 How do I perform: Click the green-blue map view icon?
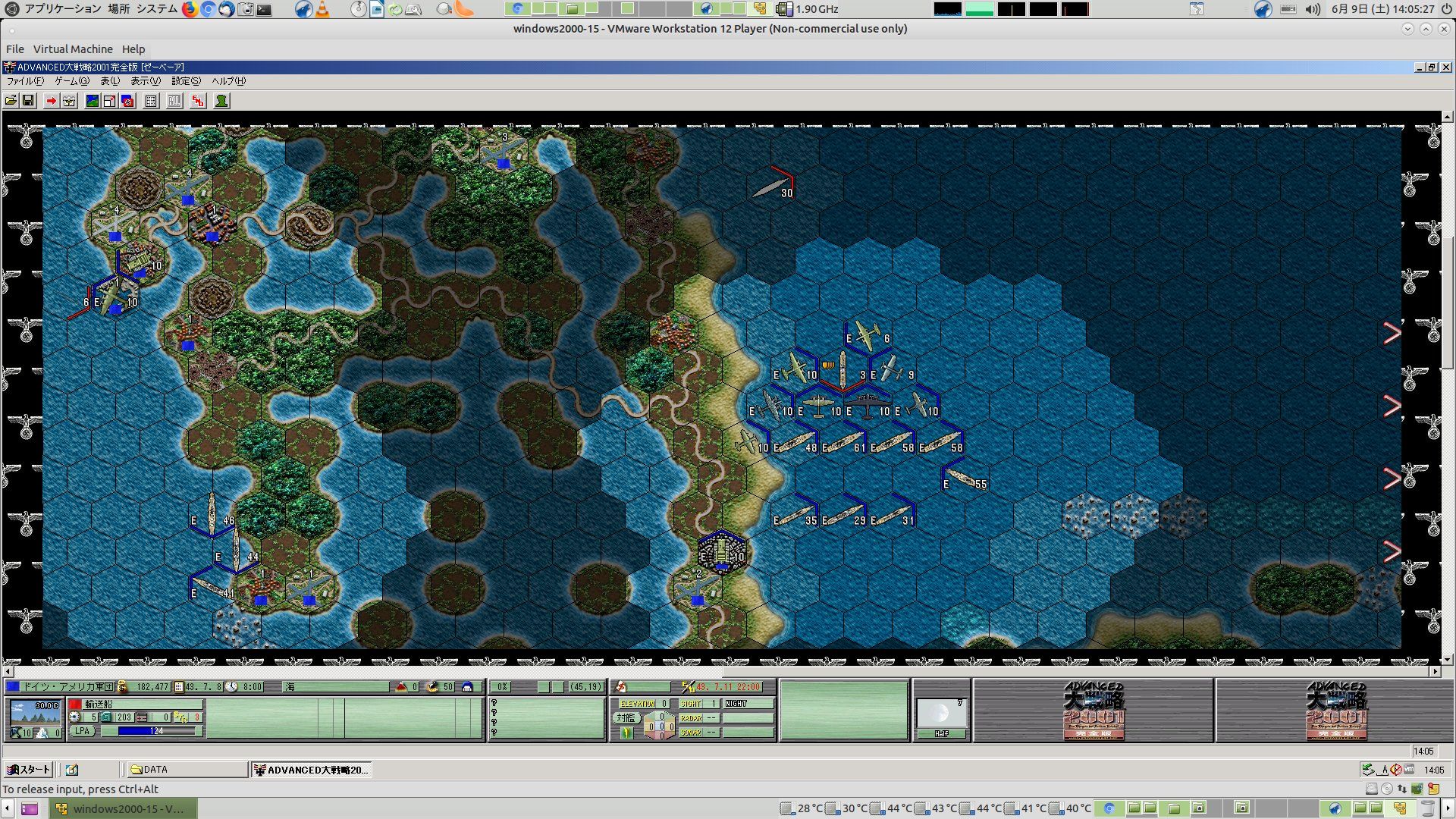[x=93, y=101]
